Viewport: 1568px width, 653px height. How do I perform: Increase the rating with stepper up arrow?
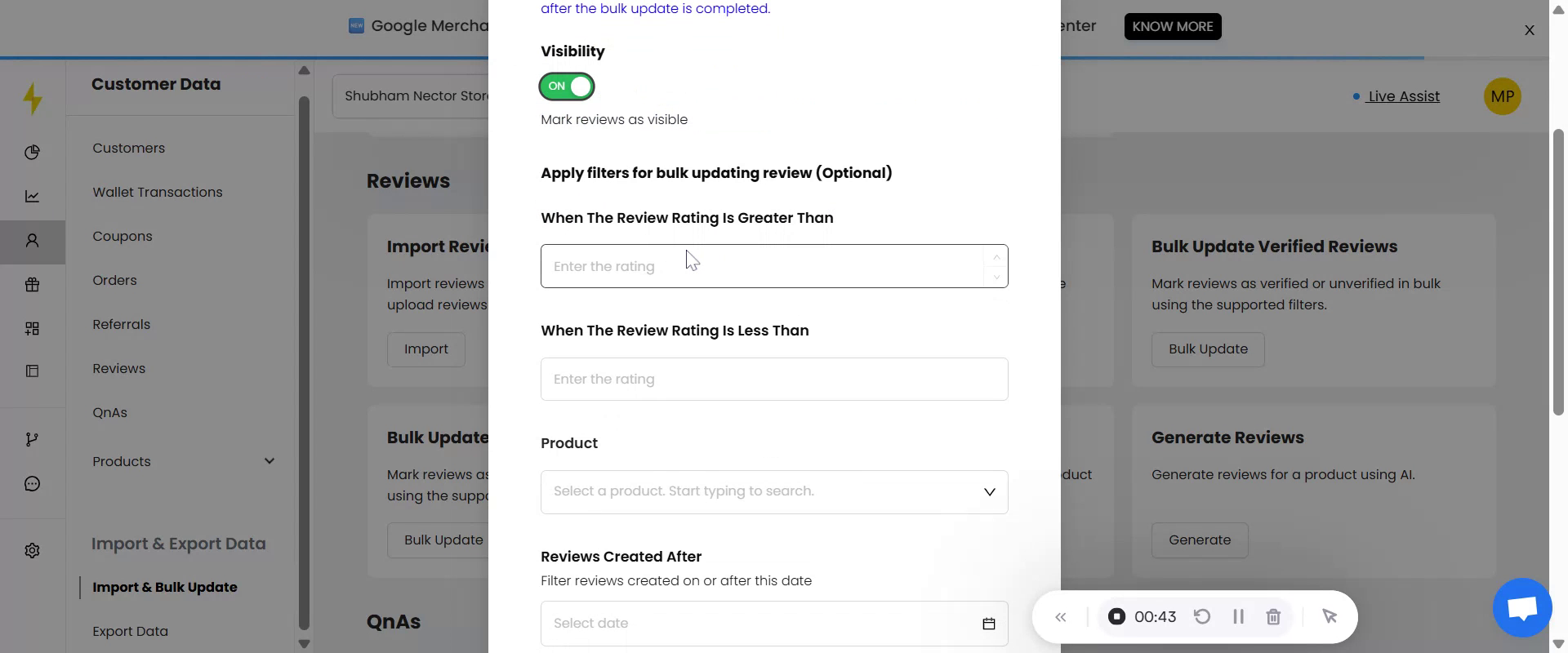(x=996, y=257)
